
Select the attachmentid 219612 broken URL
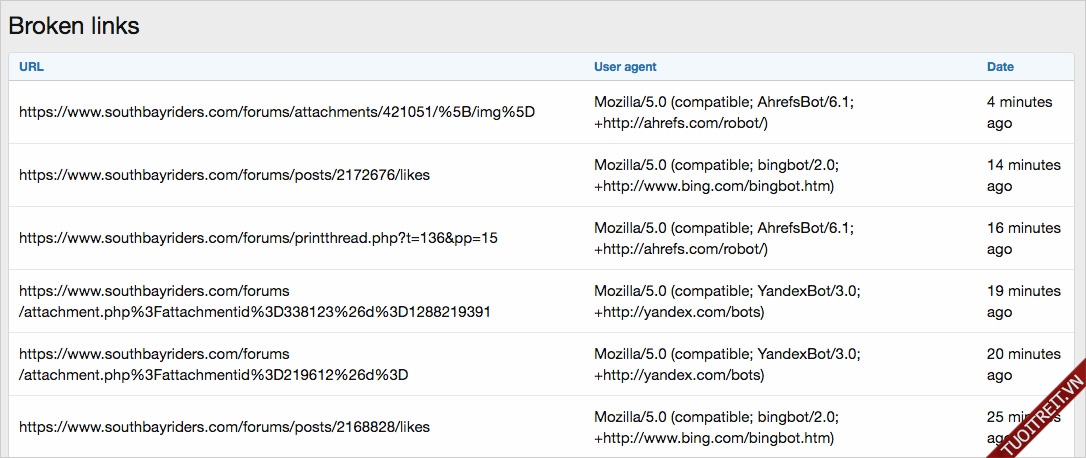(x=213, y=364)
